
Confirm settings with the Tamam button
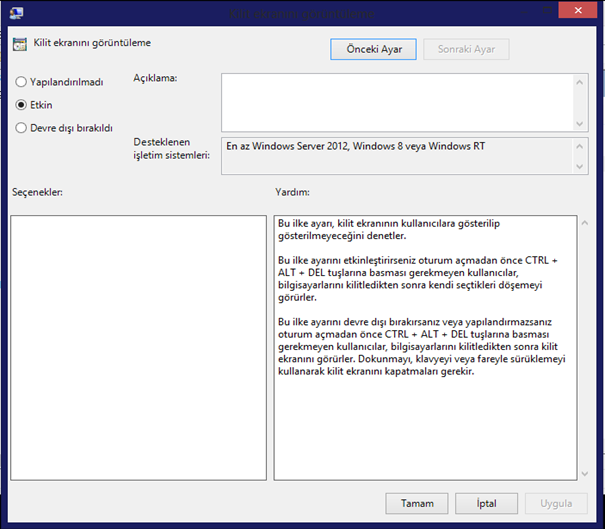pos(416,503)
